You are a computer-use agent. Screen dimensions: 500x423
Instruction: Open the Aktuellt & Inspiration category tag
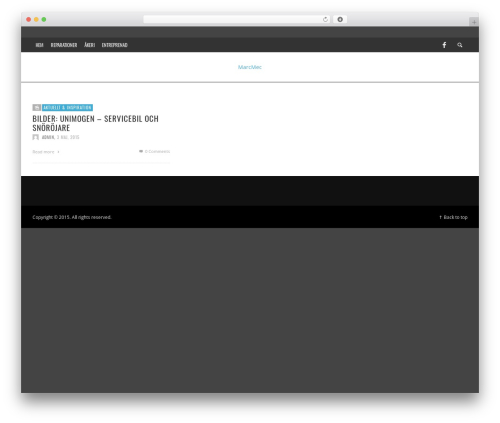pyautogui.click(x=67, y=107)
